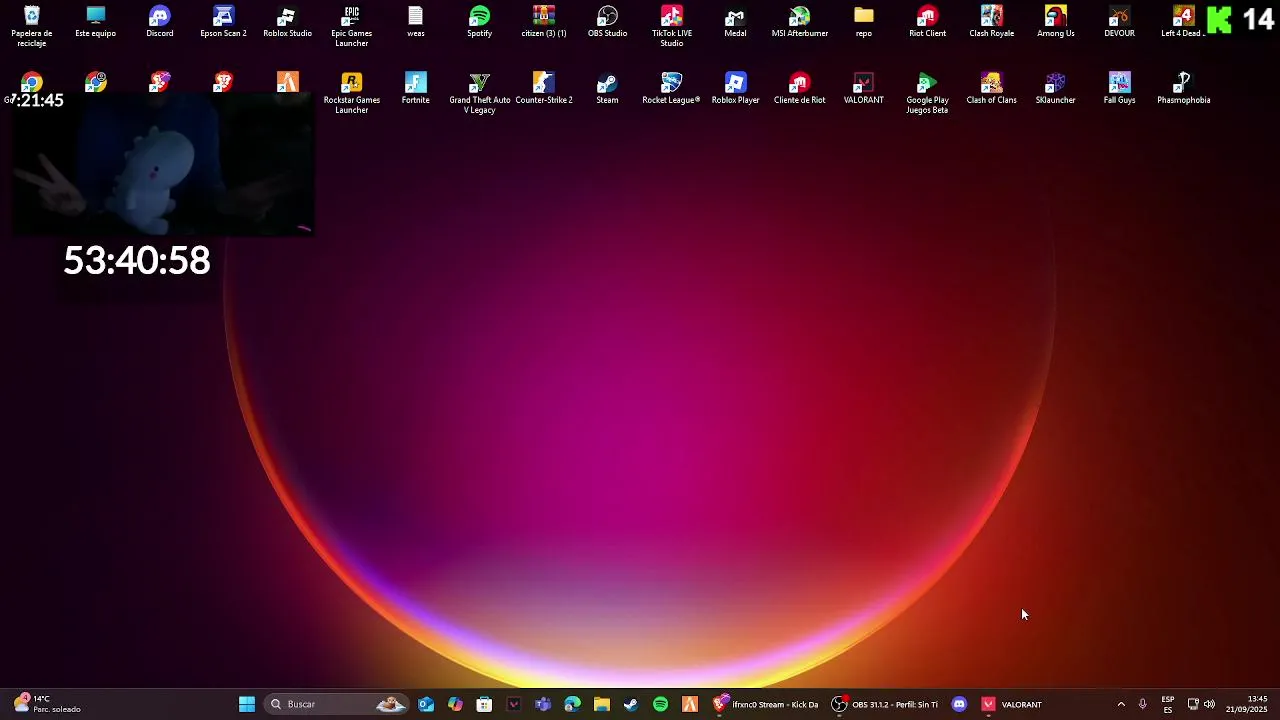Switch to OBS 31.1.2 taskbar window
Viewport: 1280px width, 720px height.
[x=886, y=704]
